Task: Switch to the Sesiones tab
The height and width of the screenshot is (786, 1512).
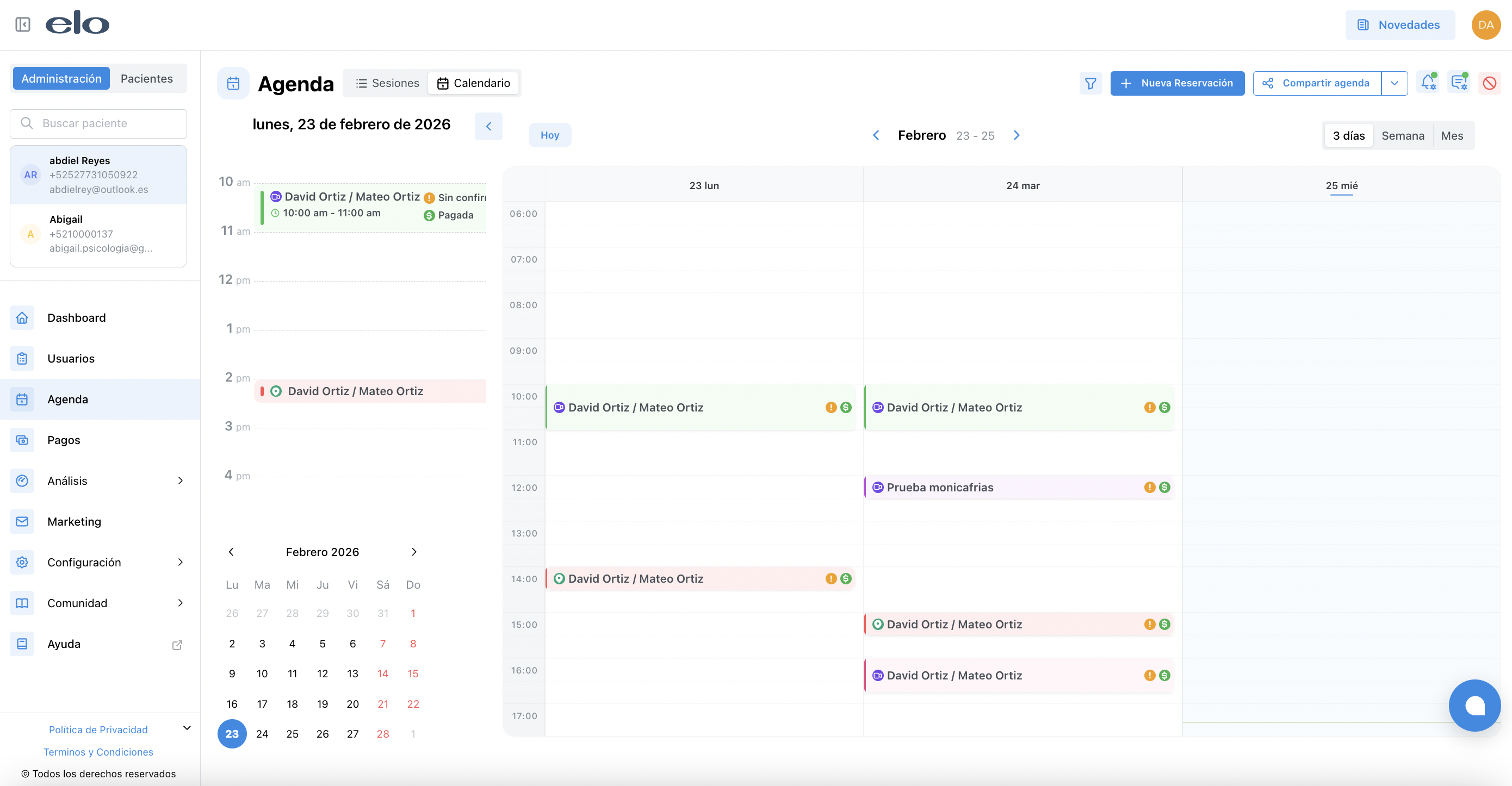Action: (388, 83)
